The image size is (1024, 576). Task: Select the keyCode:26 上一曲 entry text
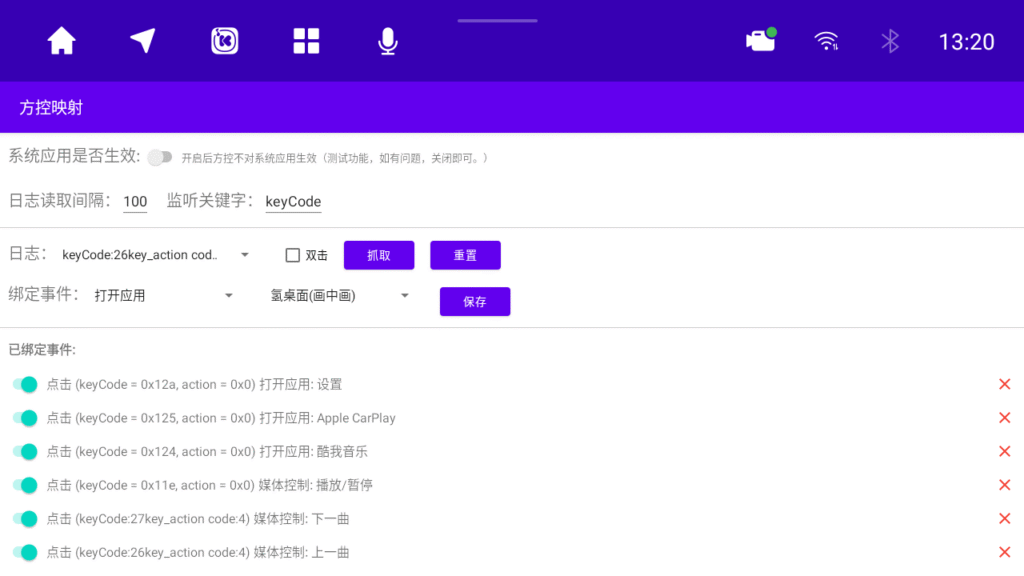198,552
